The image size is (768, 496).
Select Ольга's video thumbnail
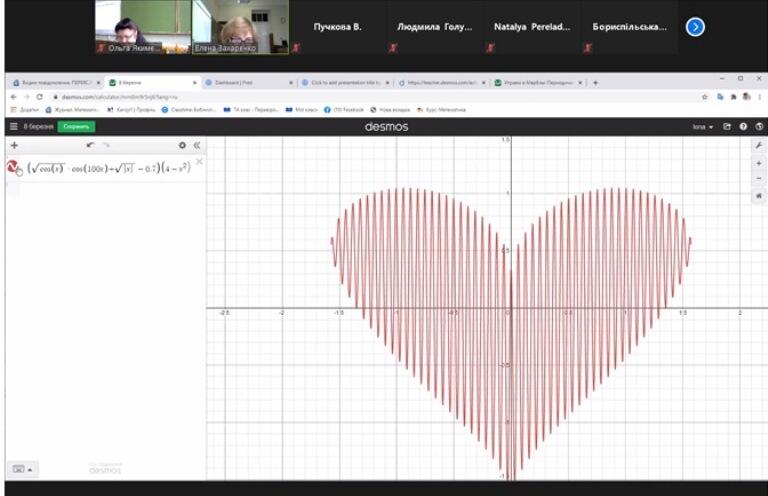point(143,26)
